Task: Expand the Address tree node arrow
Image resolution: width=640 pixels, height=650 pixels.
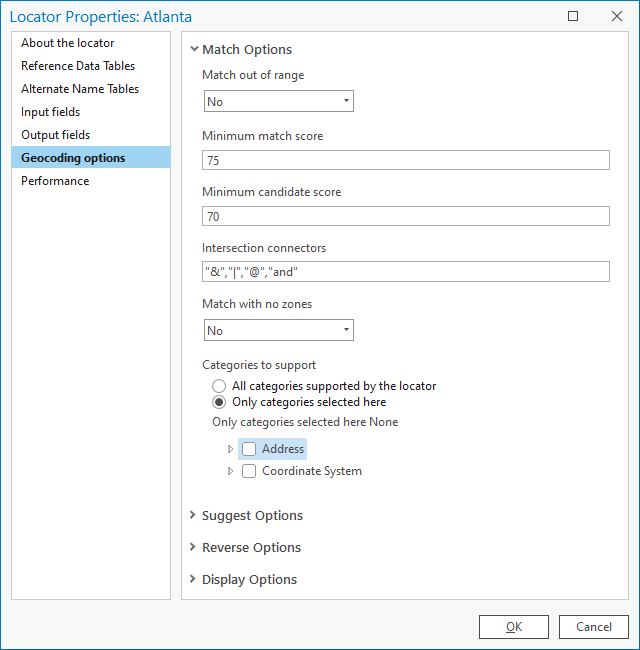Action: [x=231, y=450]
